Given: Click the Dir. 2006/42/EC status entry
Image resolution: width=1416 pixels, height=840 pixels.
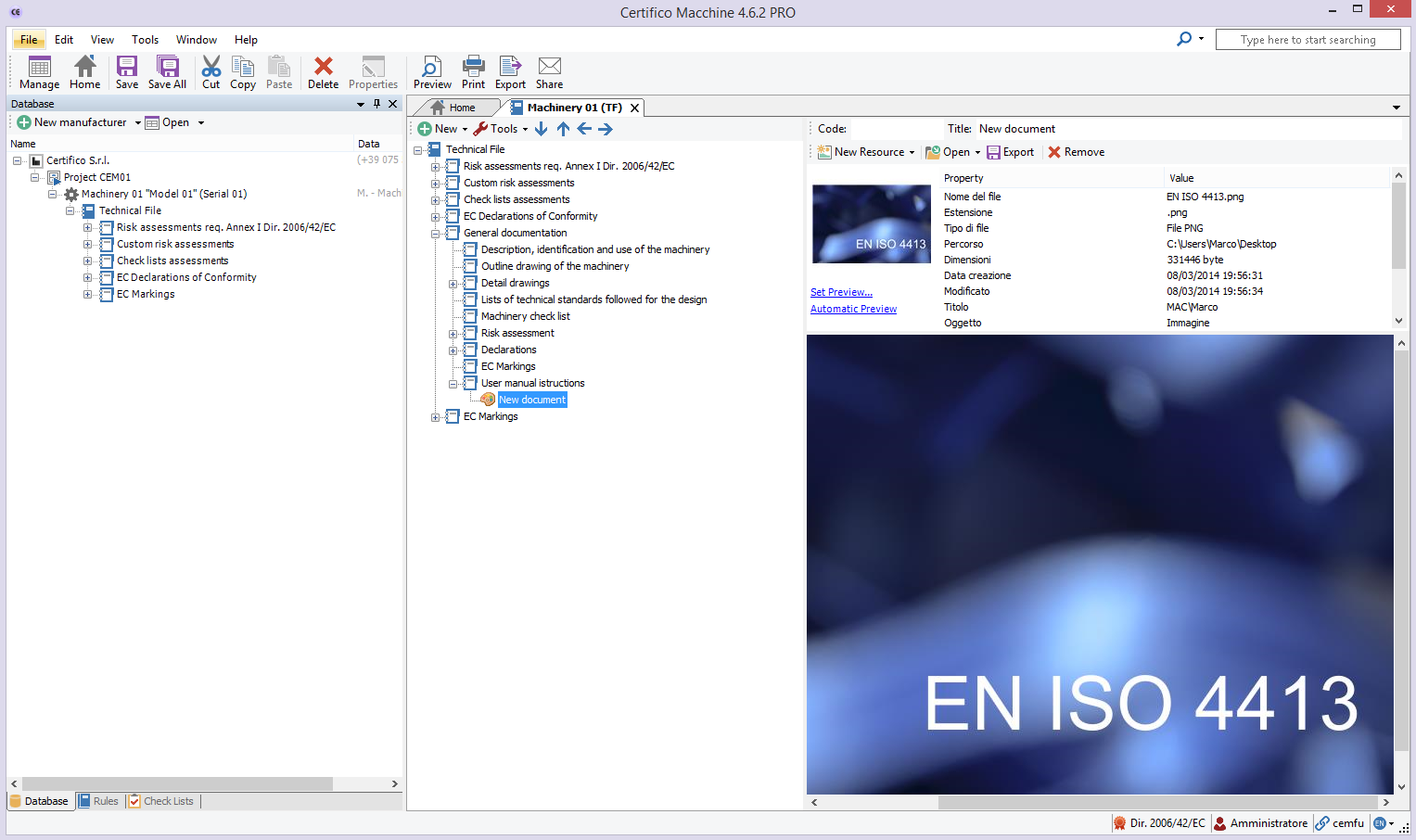Looking at the screenshot, I should 1159,823.
